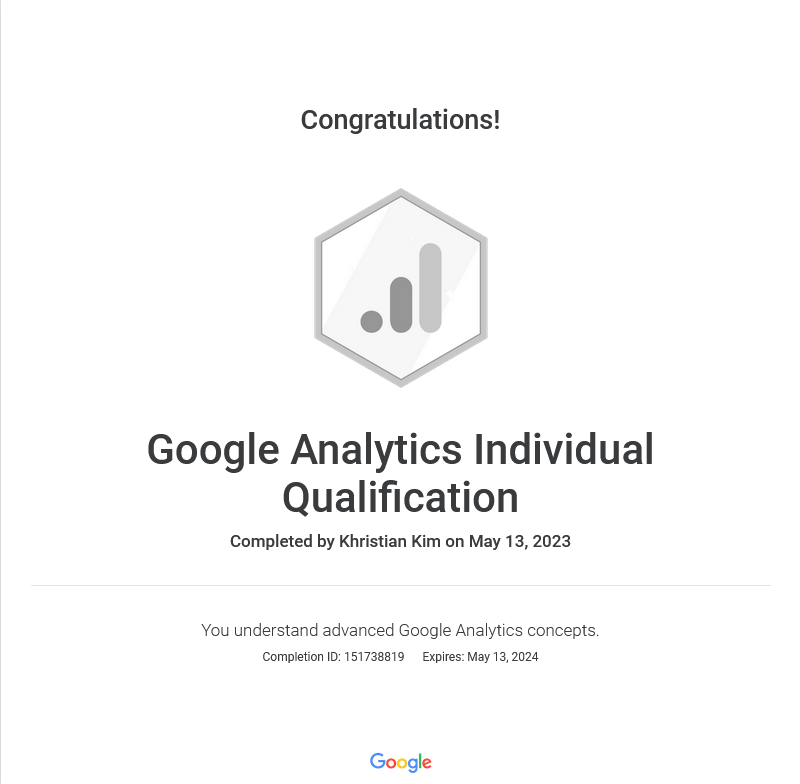This screenshot has height=784, width=800.
Task: Click the 'Completion ID:' label
Action: (300, 657)
